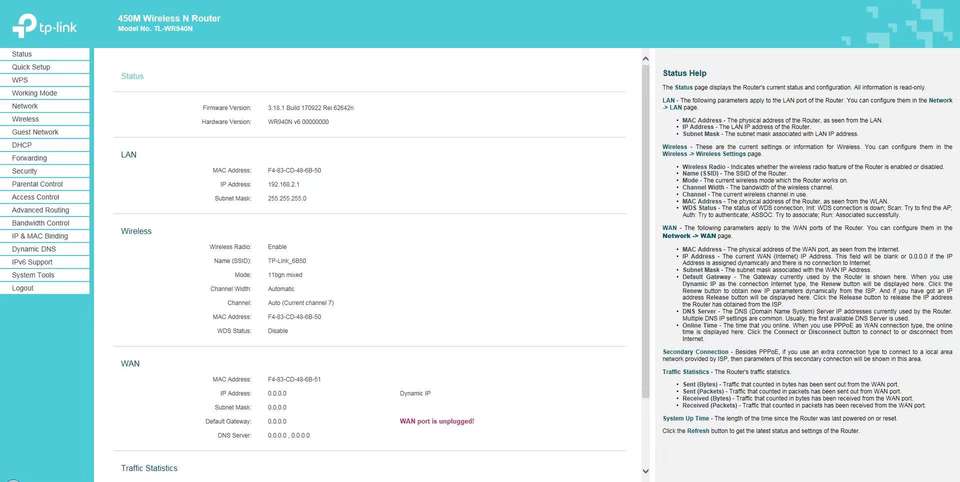960x482 pixels.
Task: Open the Wireless settings menu
Action: tap(45, 119)
